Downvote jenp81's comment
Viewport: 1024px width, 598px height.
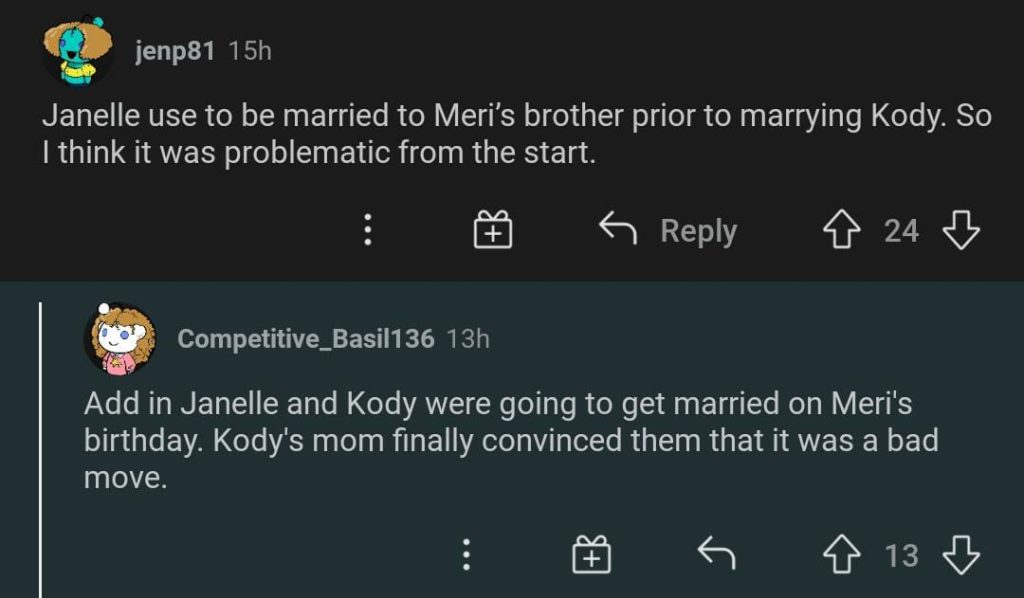tap(961, 231)
